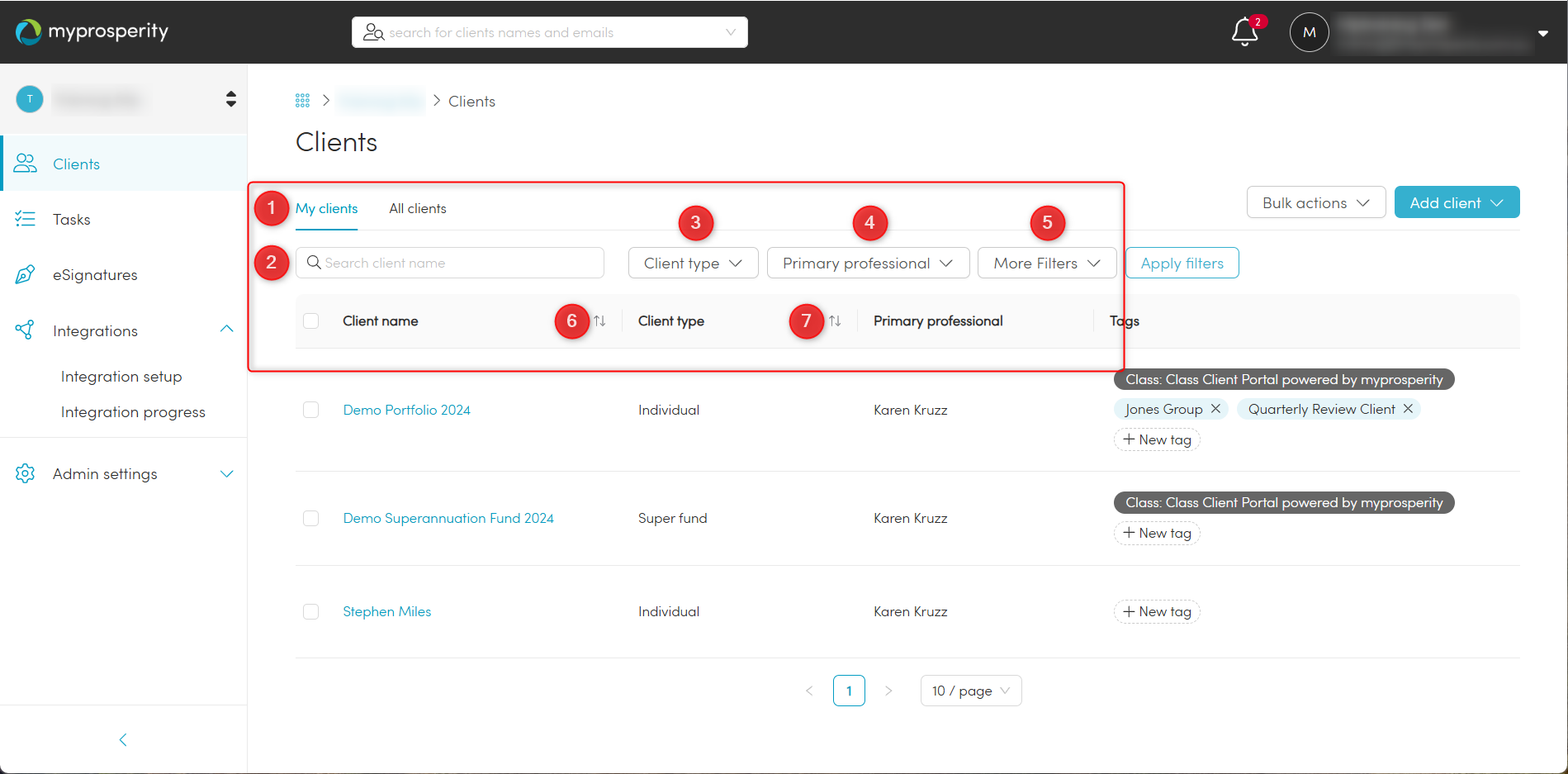The width and height of the screenshot is (1568, 774).
Task: Open the account menu caret in top bar
Action: click(x=1542, y=34)
